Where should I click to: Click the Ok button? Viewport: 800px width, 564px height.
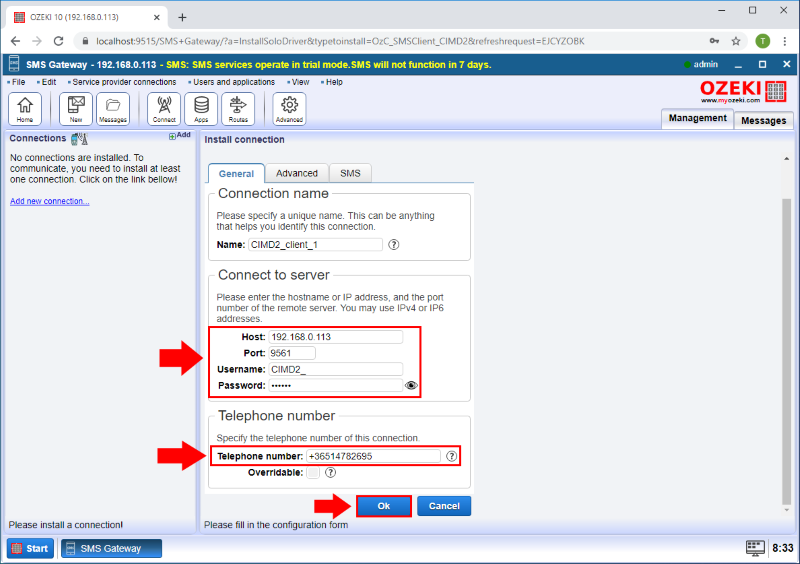(384, 506)
